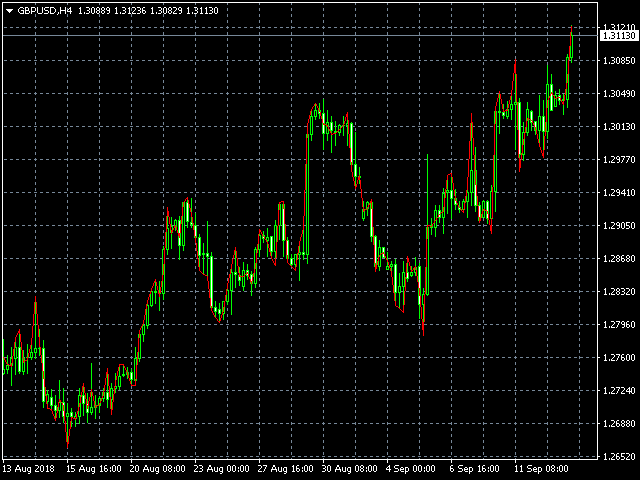Viewport: 640px width, 480px height.
Task: Click the 30 Aug 08:00 time label
Action: click(x=349, y=469)
